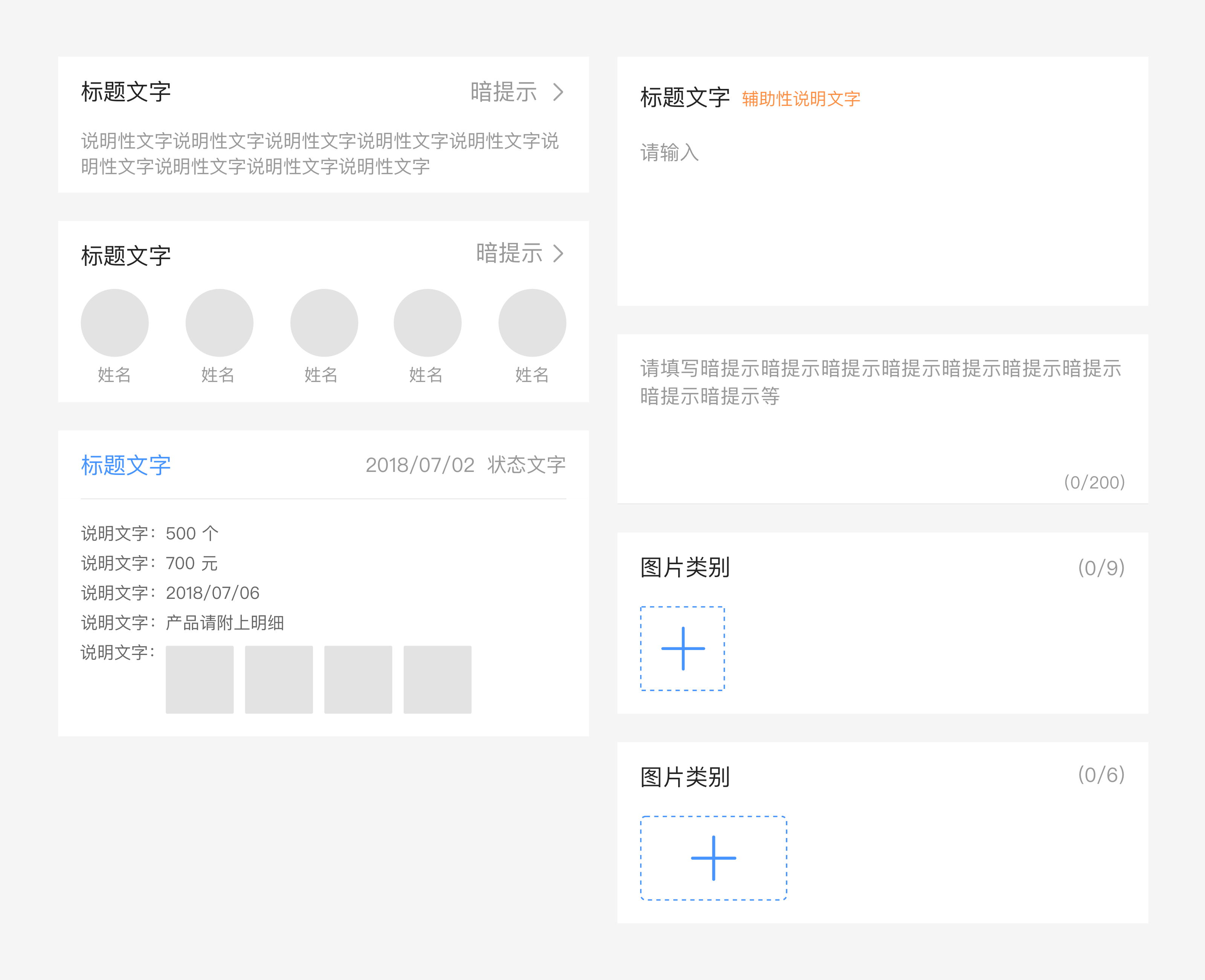Add an image via the square plus upload icon
Viewport: 1205px width, 980px height.
683,648
